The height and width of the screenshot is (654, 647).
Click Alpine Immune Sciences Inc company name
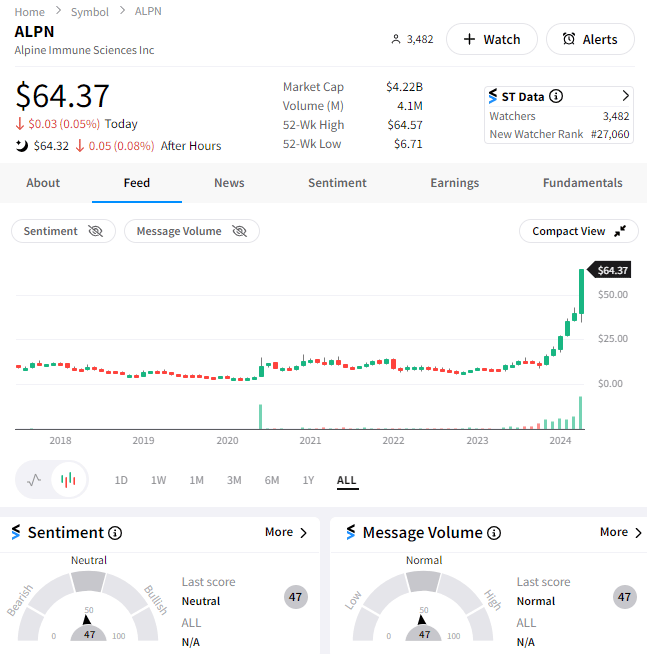tap(84, 50)
